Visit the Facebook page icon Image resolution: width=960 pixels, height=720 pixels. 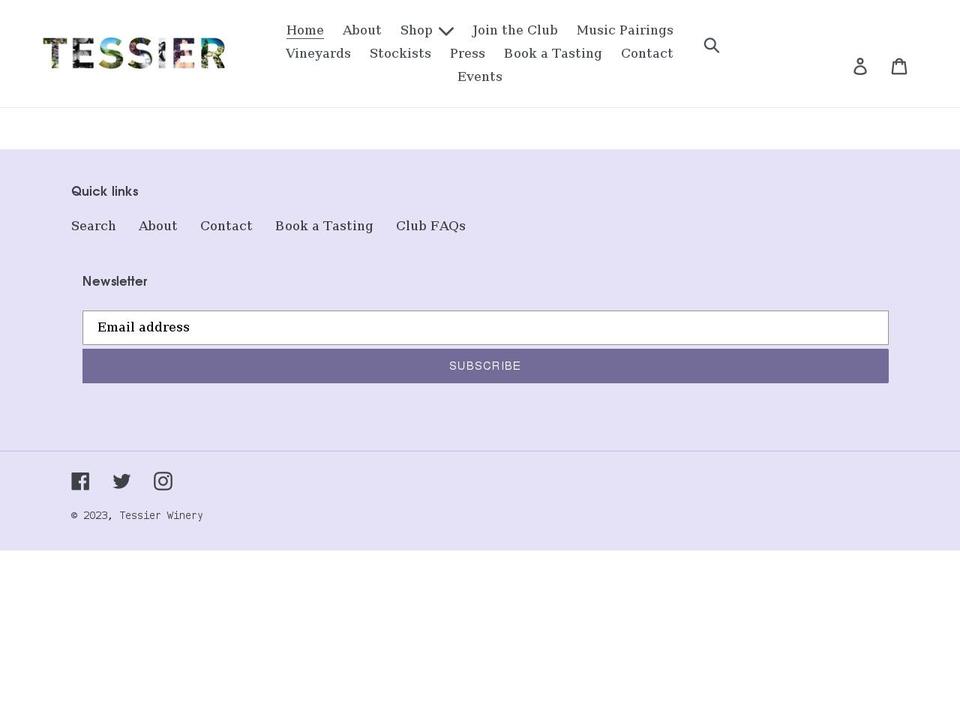(x=80, y=481)
